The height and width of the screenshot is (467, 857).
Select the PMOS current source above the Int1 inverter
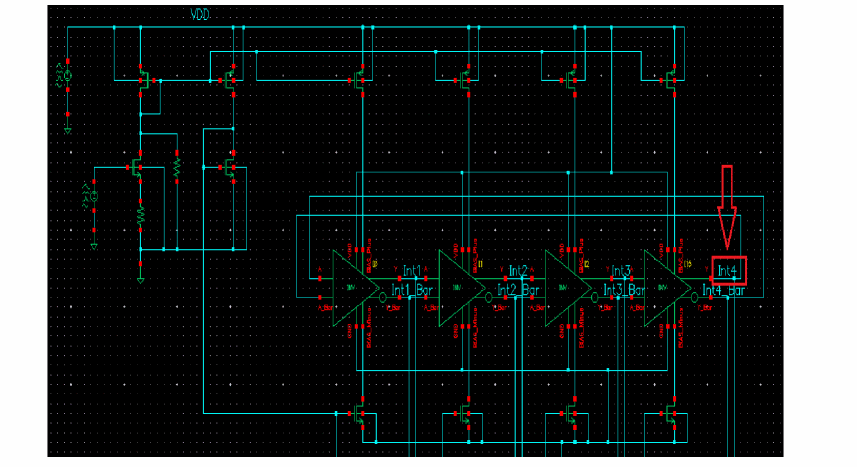[359, 80]
